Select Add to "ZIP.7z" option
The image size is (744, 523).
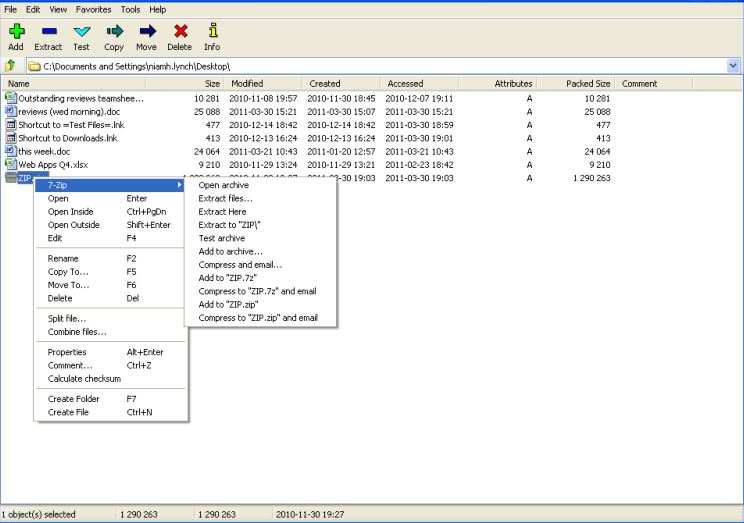click(260, 278)
